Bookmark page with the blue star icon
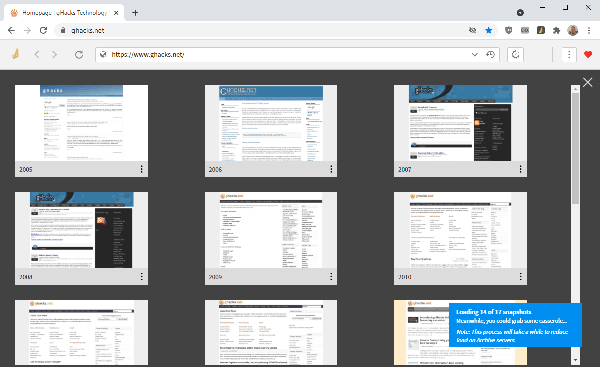 (x=489, y=30)
